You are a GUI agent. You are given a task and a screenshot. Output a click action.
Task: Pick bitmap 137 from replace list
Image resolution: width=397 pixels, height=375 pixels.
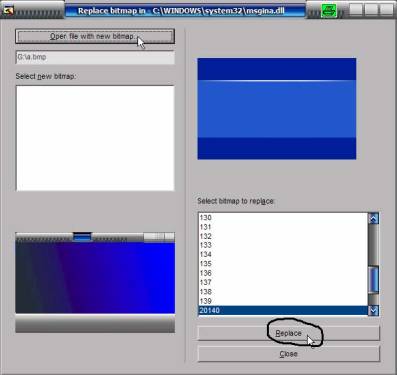click(x=283, y=282)
